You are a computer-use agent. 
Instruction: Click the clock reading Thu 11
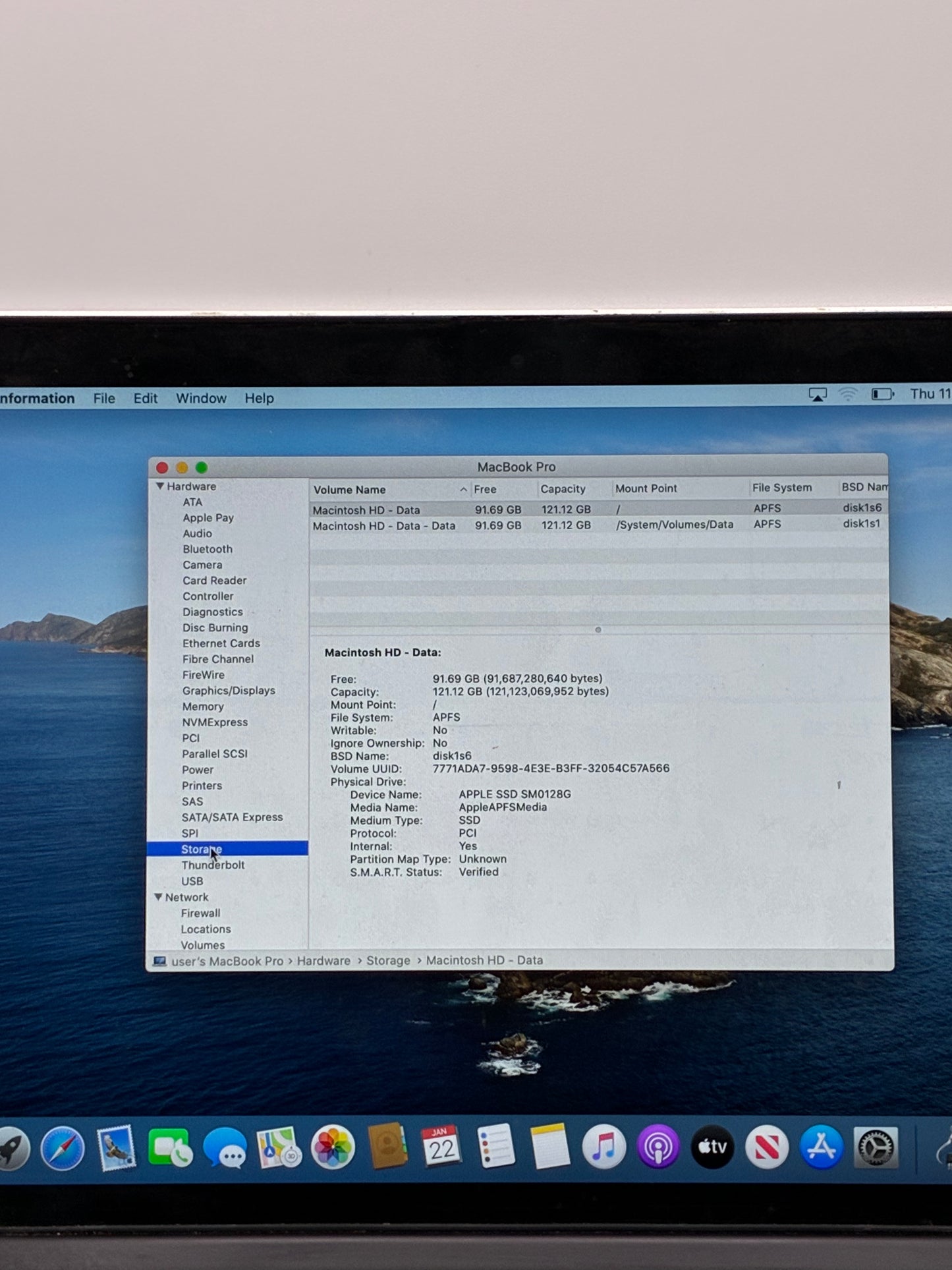point(930,393)
